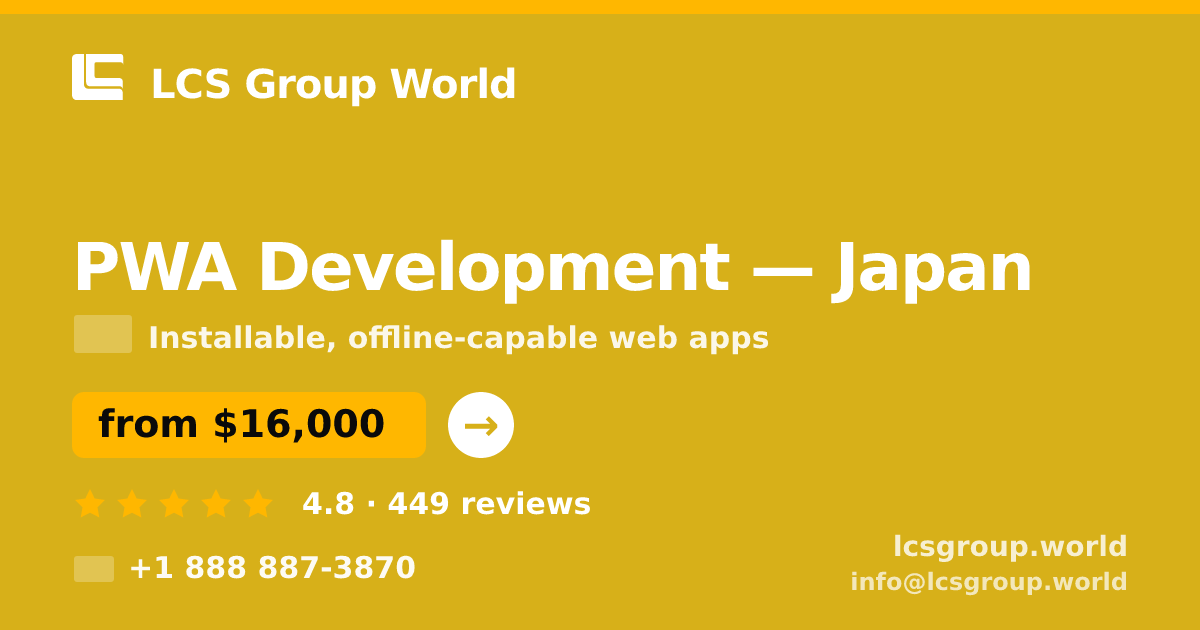Click the third rating star

click(x=174, y=504)
